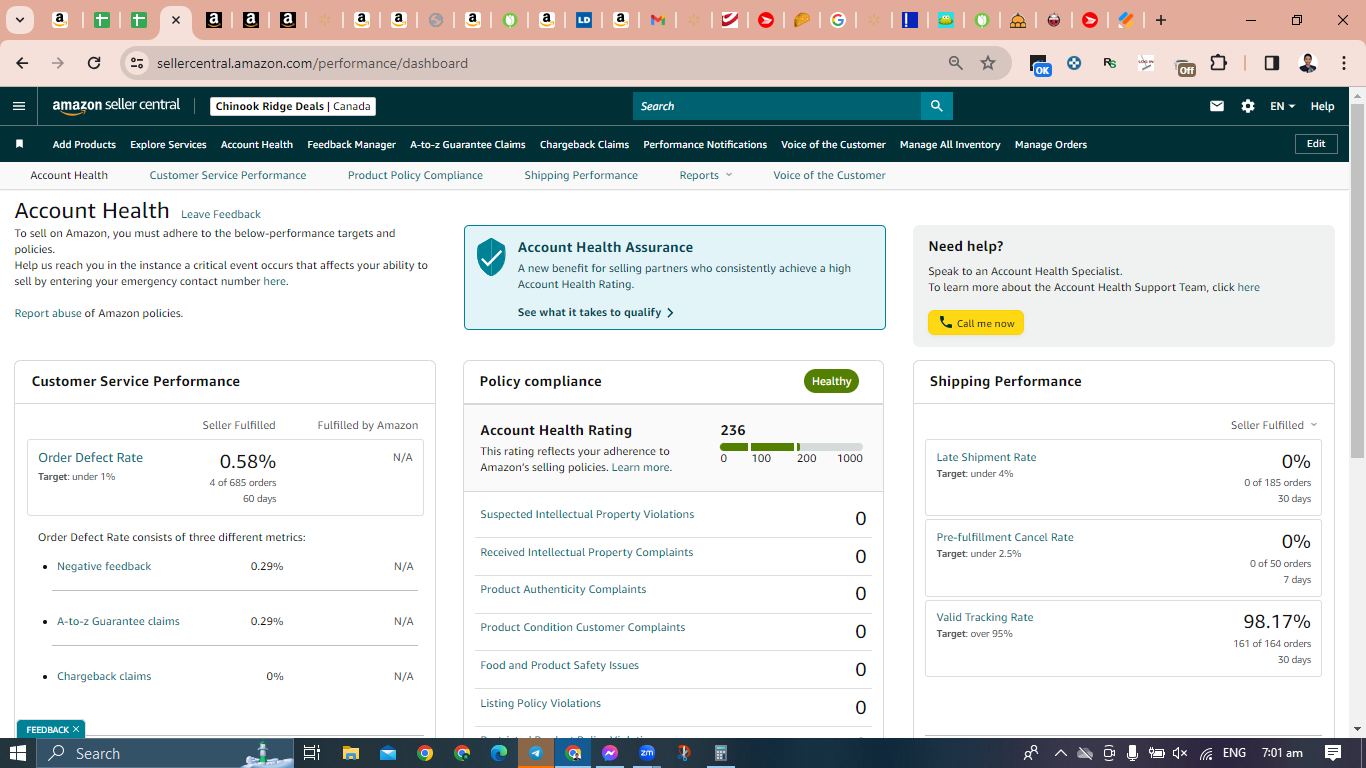The width and height of the screenshot is (1366, 768).
Task: Open the Seller Central settings gear
Action: click(x=1248, y=106)
